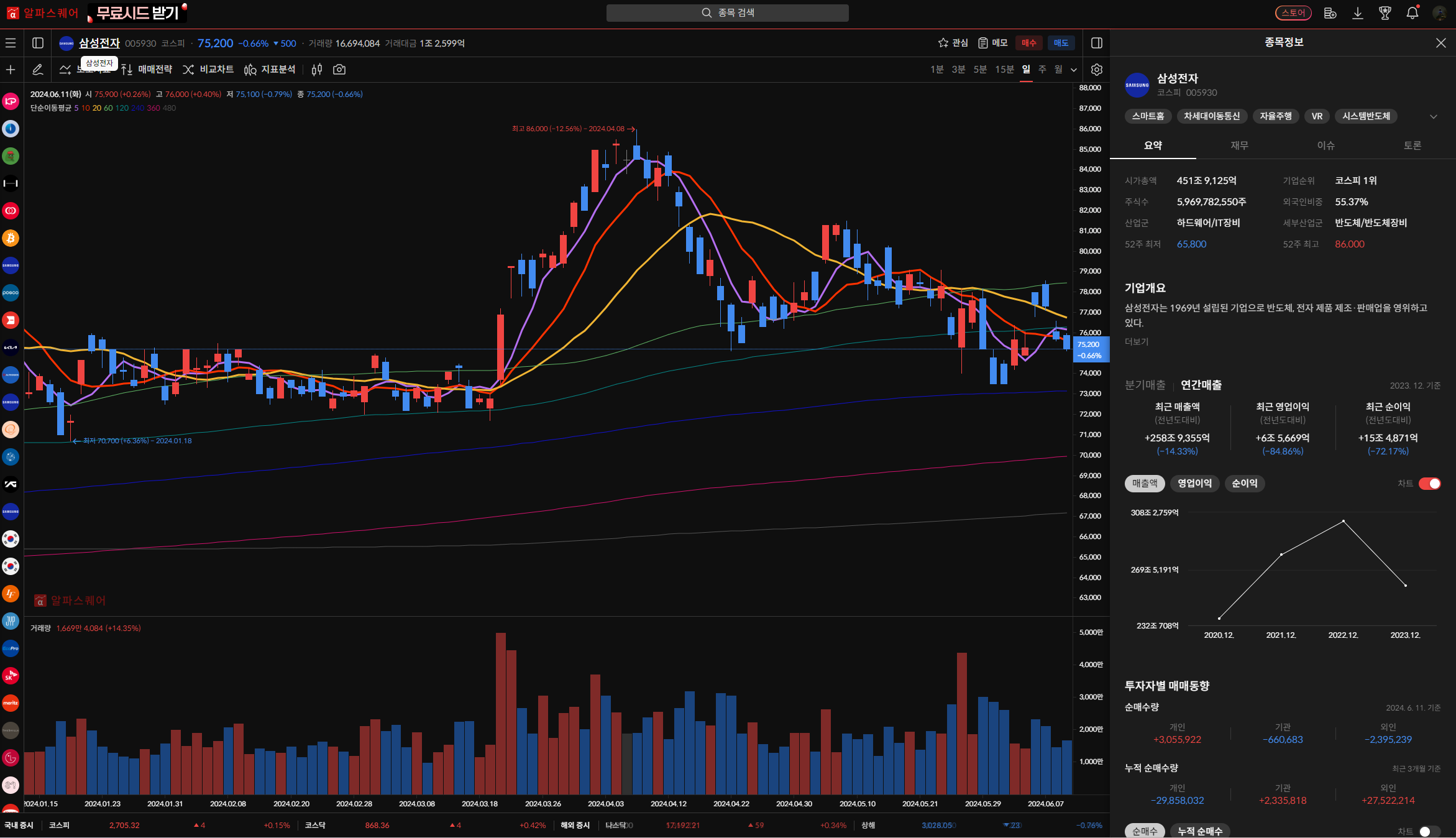This screenshot has height=838, width=1456.
Task: Select the 영업이익 chart tab
Action: click(1194, 484)
